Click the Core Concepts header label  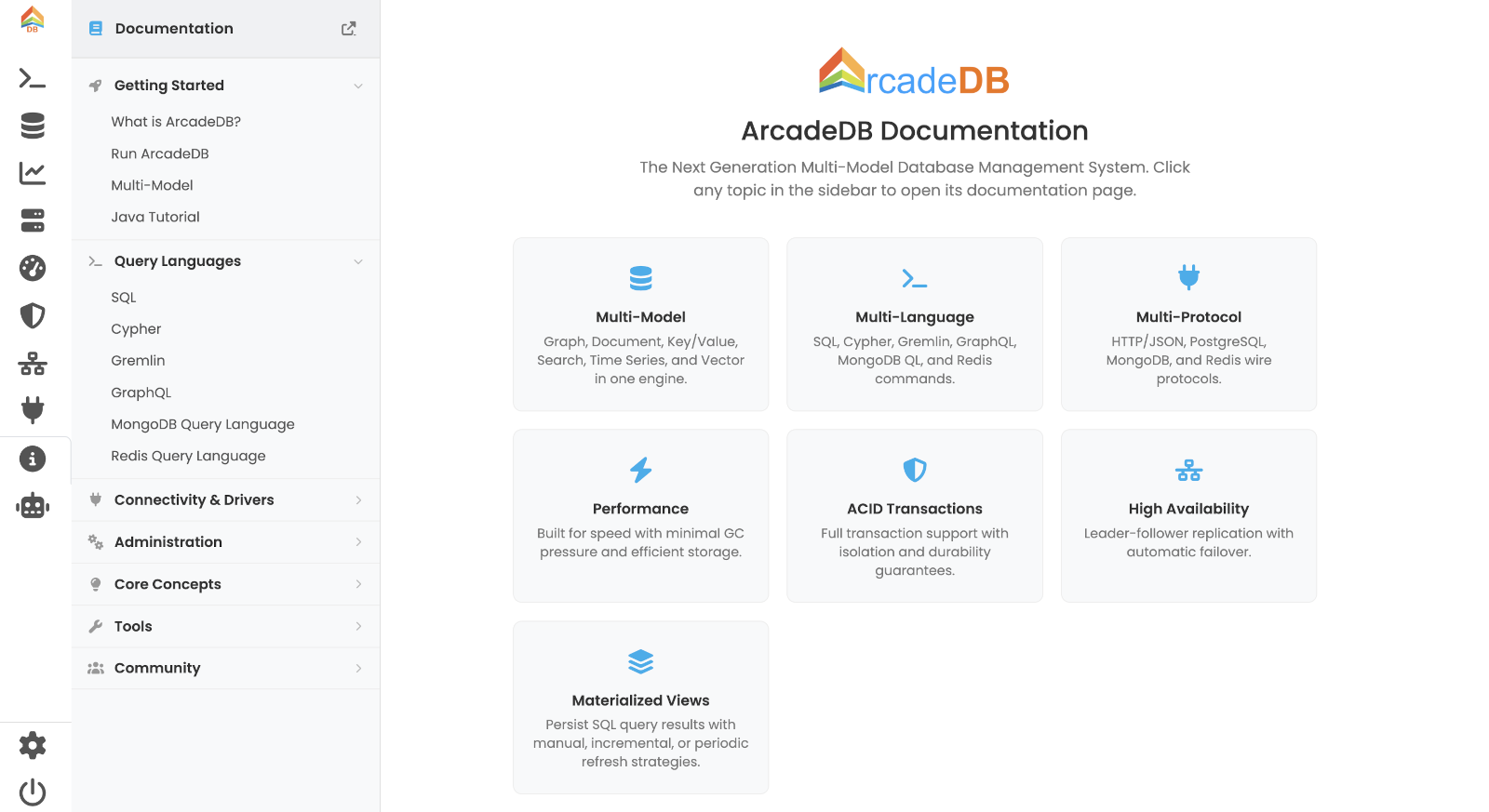168,584
